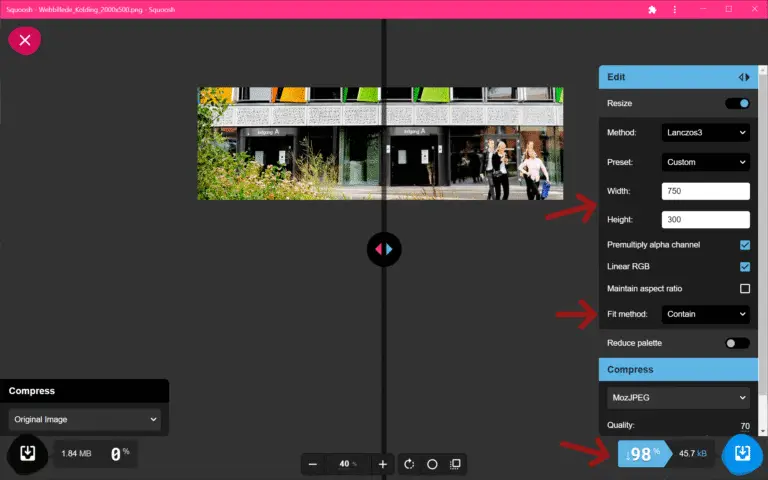Click the Height input field with 300
The width and height of the screenshot is (768, 480).
coord(705,219)
